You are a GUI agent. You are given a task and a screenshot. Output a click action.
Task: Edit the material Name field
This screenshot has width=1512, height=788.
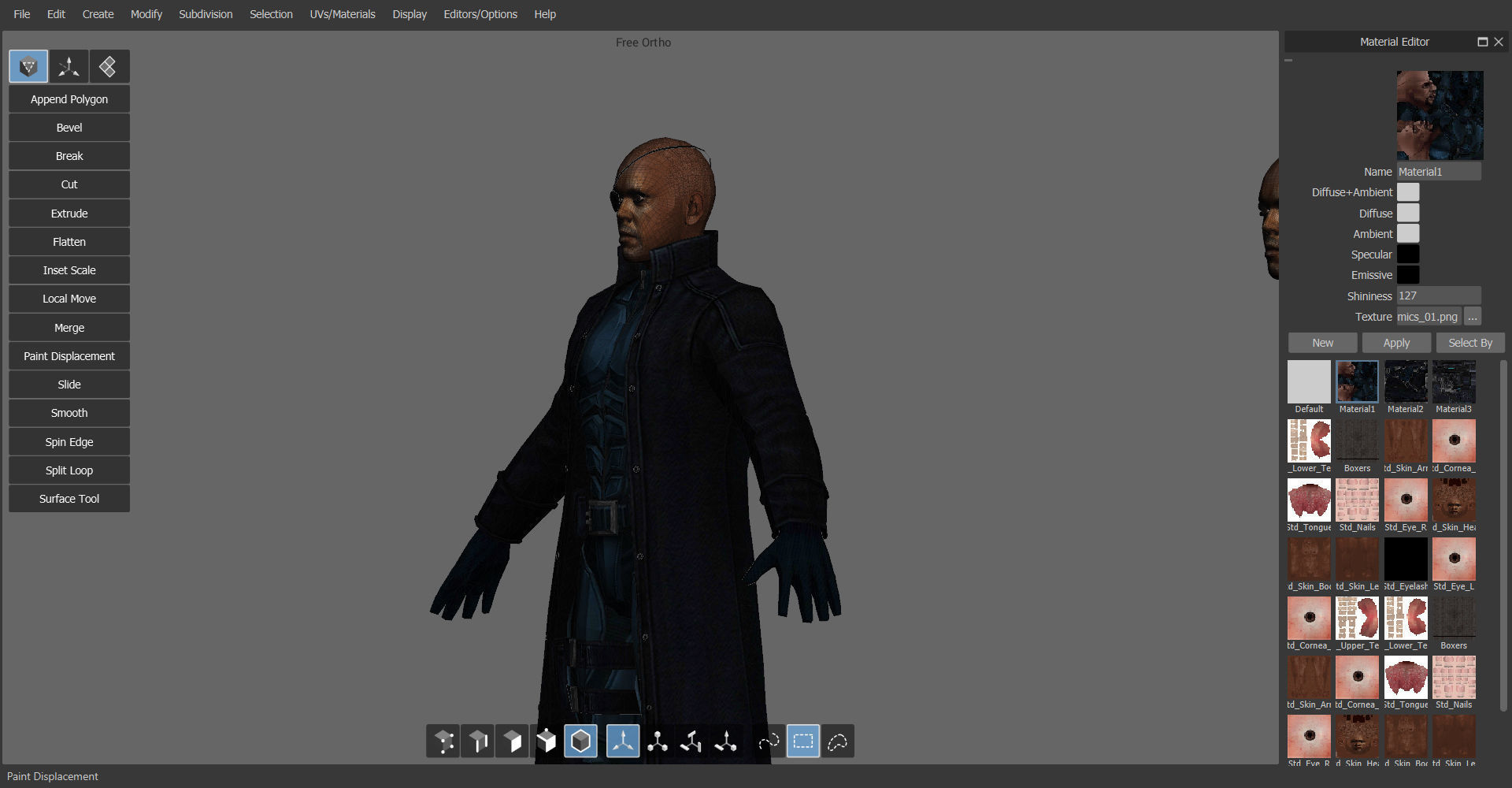pyautogui.click(x=1439, y=172)
